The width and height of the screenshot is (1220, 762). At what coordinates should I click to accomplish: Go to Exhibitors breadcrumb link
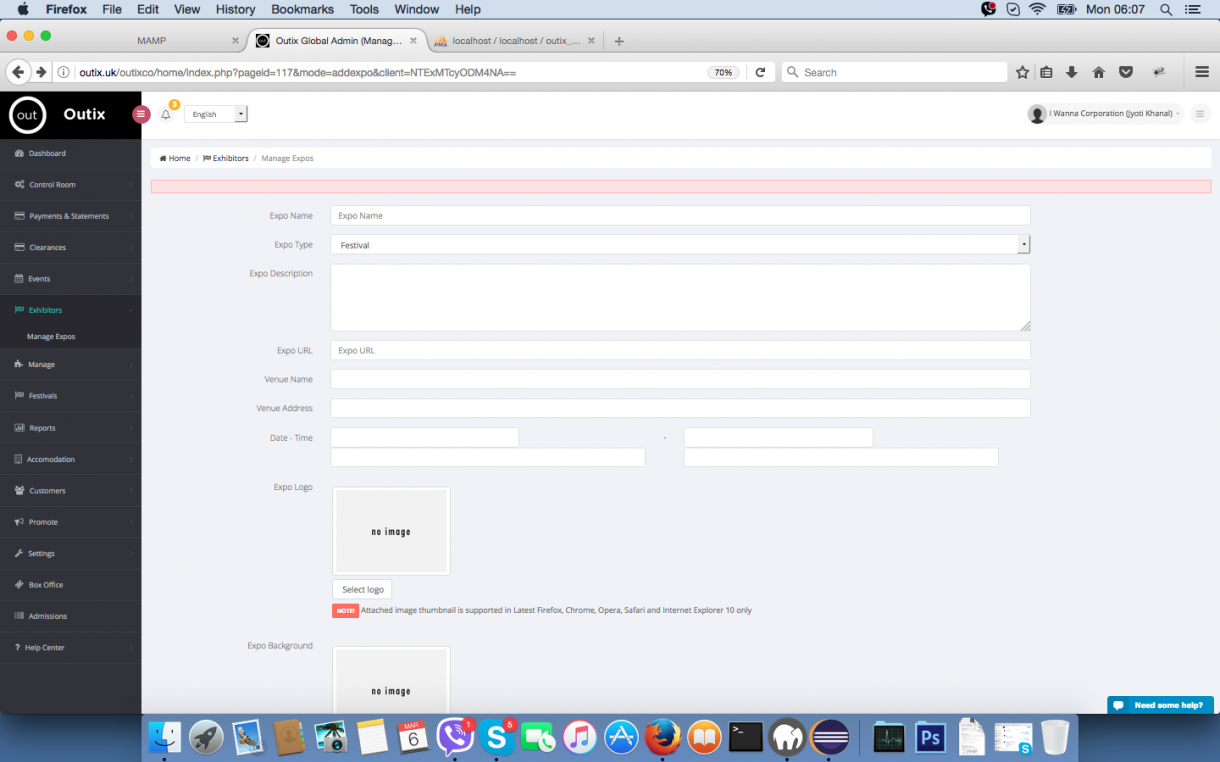226,158
